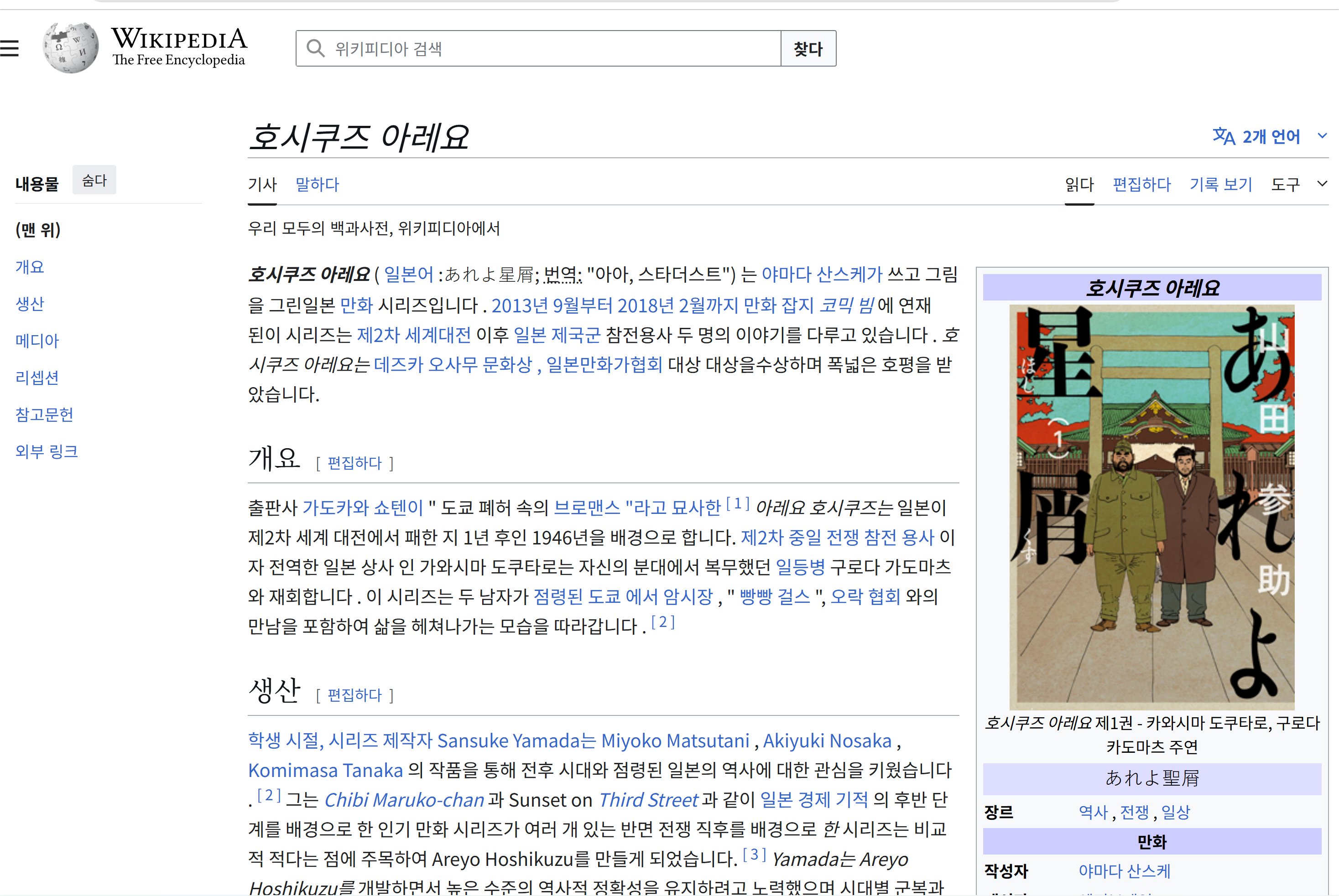Open 데즈카 오사무 문화상 link
Image resolution: width=1339 pixels, height=896 pixels.
453,365
